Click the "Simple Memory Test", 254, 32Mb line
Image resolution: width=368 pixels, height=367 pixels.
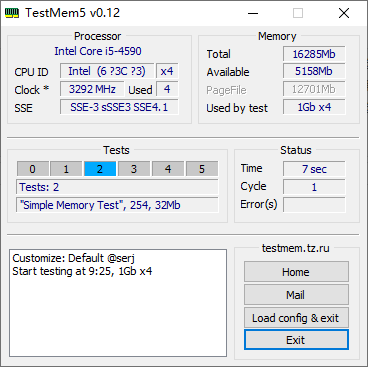pos(117,205)
